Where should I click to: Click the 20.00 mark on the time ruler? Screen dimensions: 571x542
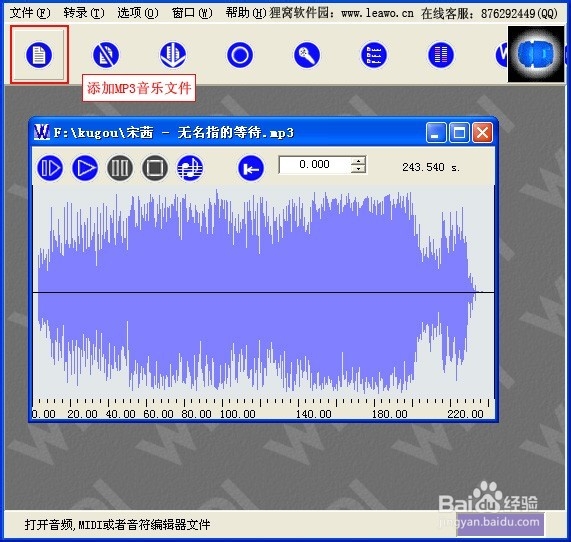(x=82, y=414)
